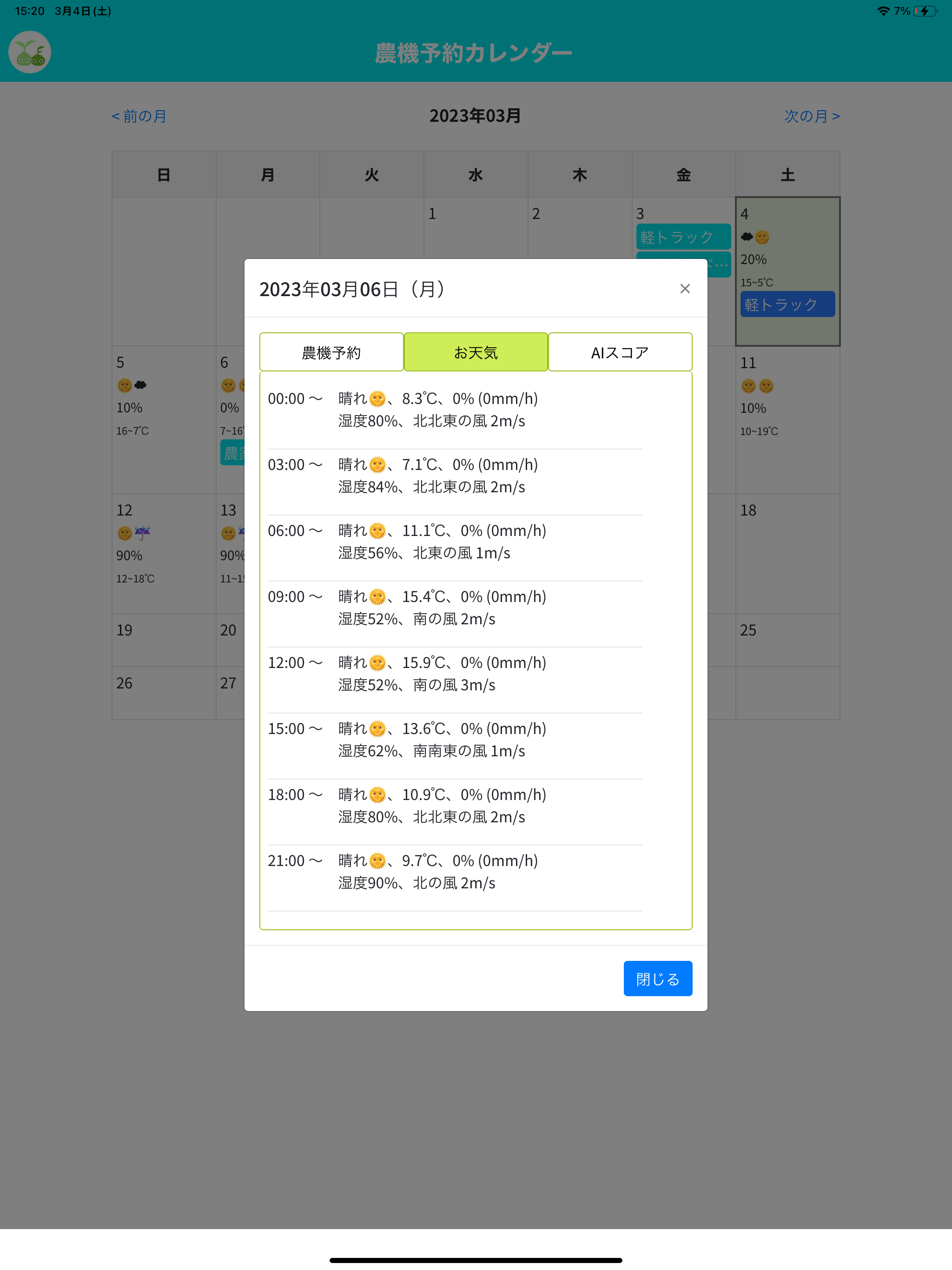952x1270 pixels.
Task: Click the sun icon in the 00:00 forecast
Action: [377, 398]
